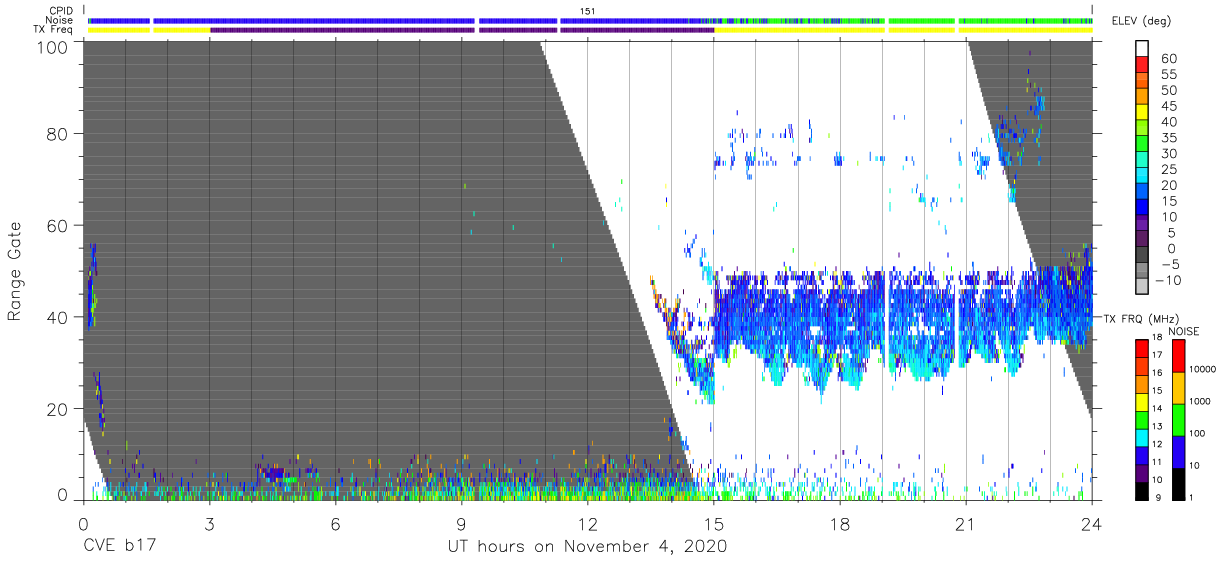The height and width of the screenshot is (567, 1228).
Task: Click the Range Gate vertical axis title
Action: point(15,271)
